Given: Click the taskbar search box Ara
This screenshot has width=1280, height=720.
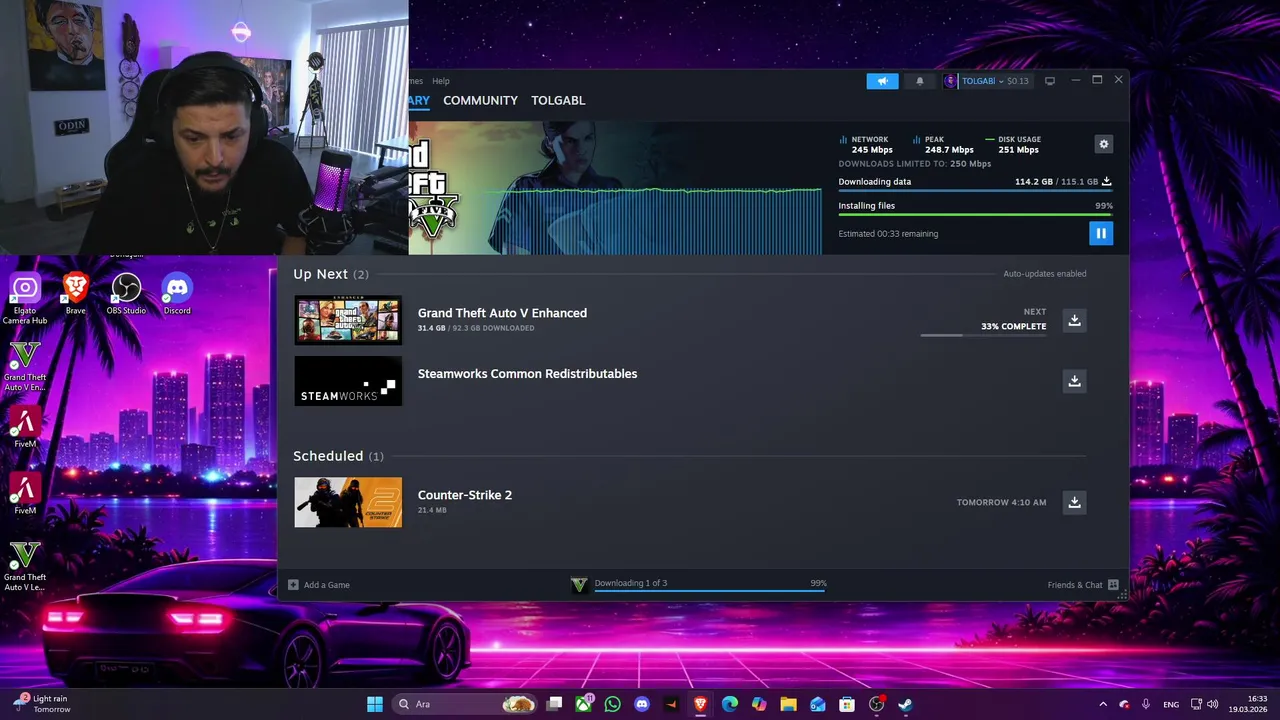Looking at the screenshot, I should 465,704.
